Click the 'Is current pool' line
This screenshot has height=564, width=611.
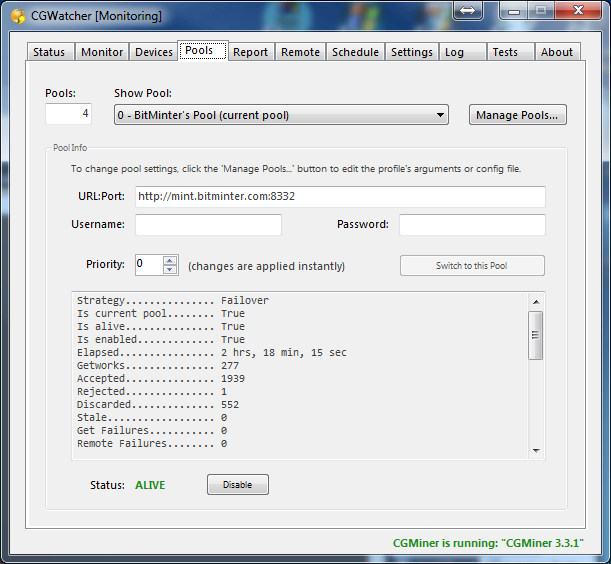[161, 313]
